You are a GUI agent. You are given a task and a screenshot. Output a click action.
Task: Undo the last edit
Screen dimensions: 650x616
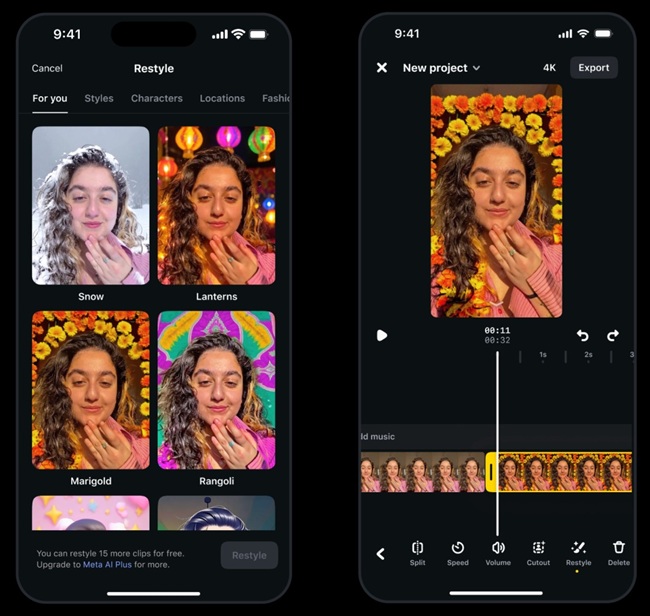[x=582, y=335]
